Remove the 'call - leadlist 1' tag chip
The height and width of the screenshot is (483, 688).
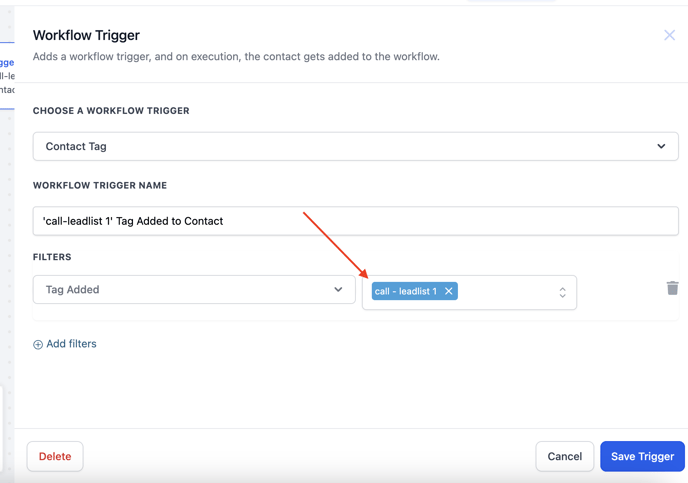449,291
